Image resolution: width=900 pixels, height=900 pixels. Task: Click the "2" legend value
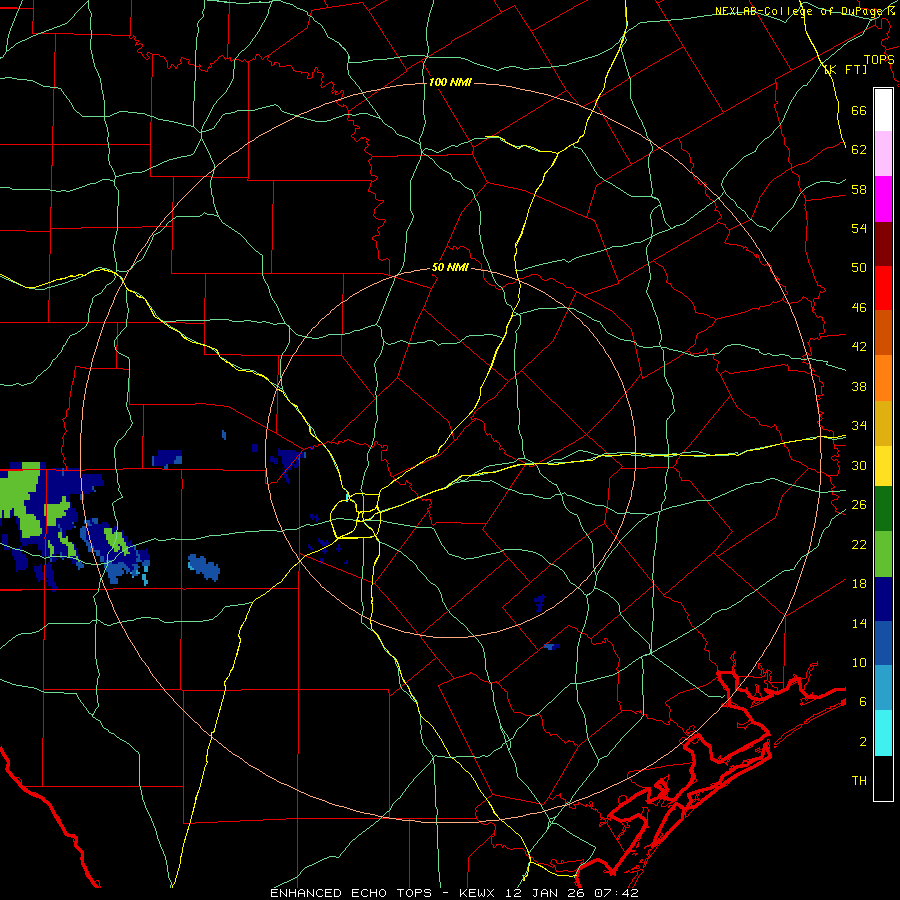tap(863, 742)
